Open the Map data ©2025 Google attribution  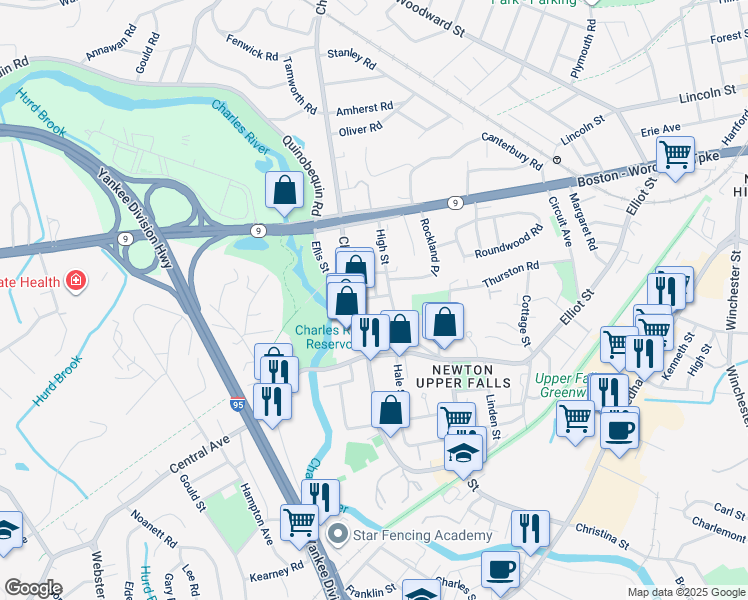686,593
